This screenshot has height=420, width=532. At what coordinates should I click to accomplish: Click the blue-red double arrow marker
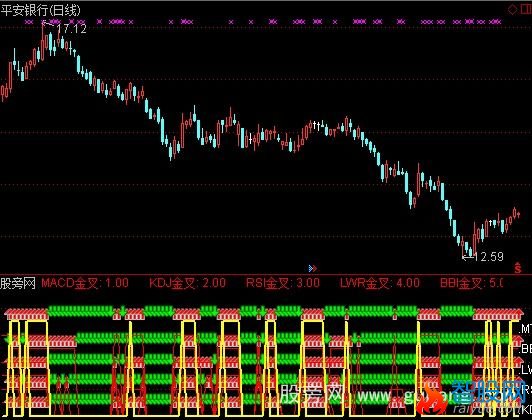(312, 269)
